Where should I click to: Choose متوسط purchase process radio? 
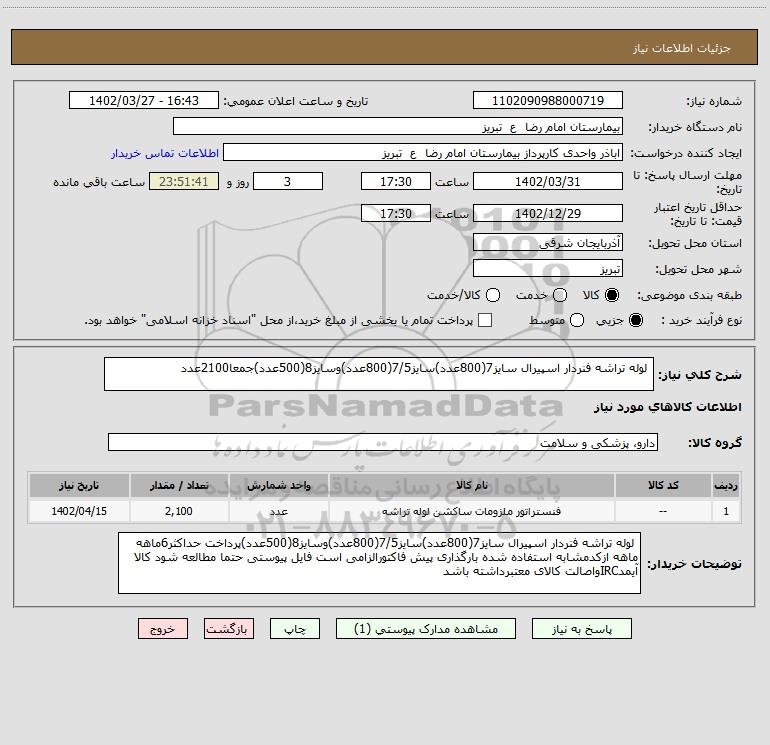coord(577,320)
